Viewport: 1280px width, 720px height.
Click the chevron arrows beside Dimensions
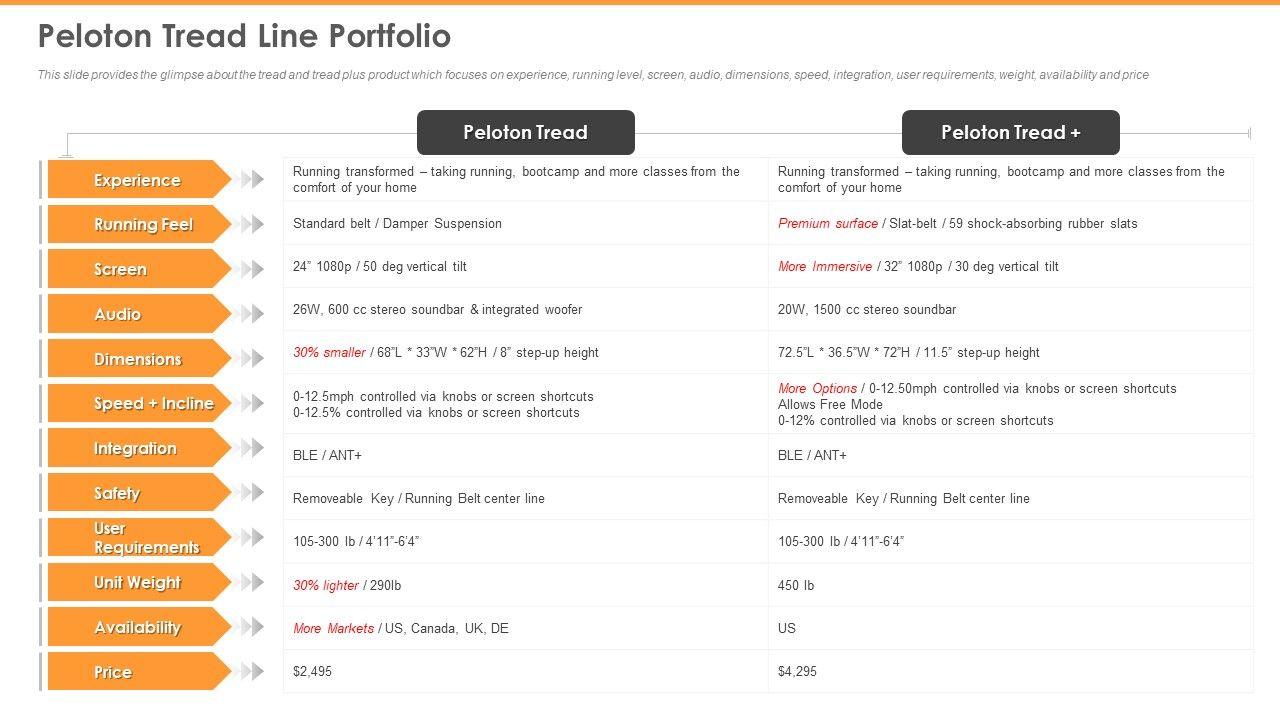[x=252, y=359]
